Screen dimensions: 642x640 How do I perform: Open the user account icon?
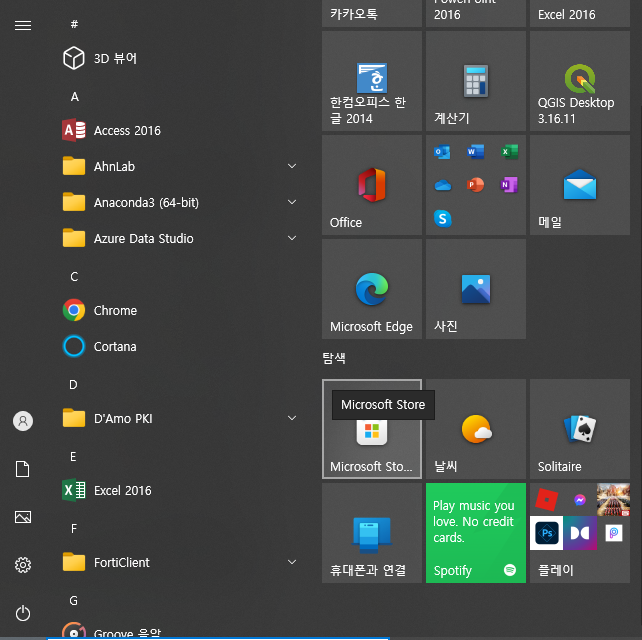click(23, 421)
